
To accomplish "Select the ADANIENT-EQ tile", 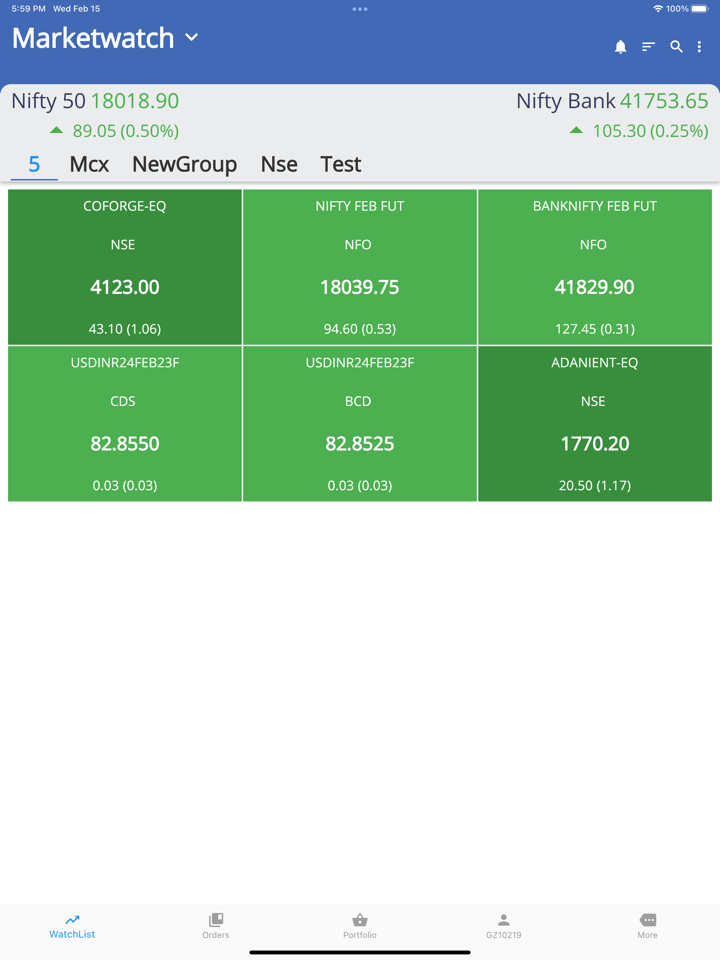I will pos(595,423).
